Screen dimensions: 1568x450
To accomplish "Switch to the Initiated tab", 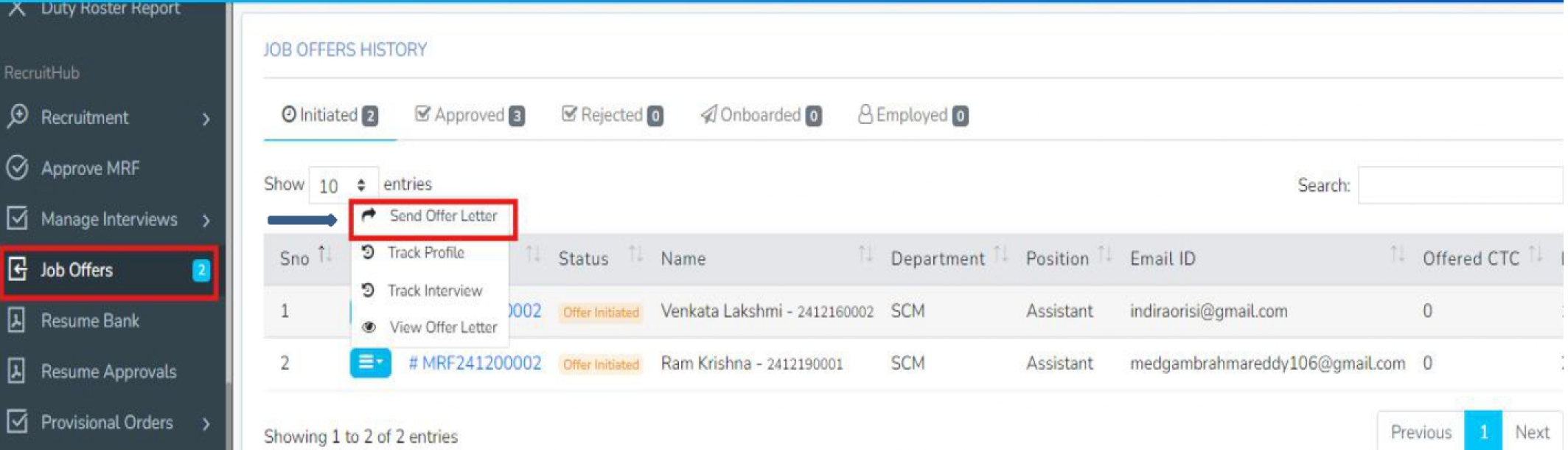I will click(330, 115).
